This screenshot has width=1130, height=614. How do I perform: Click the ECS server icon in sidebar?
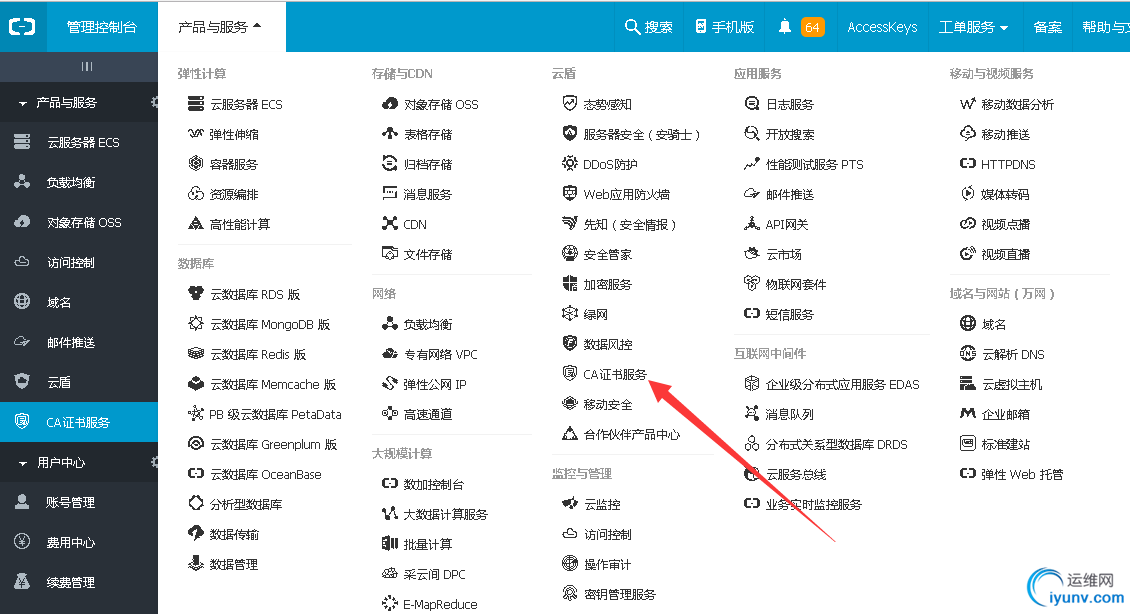pos(22,142)
